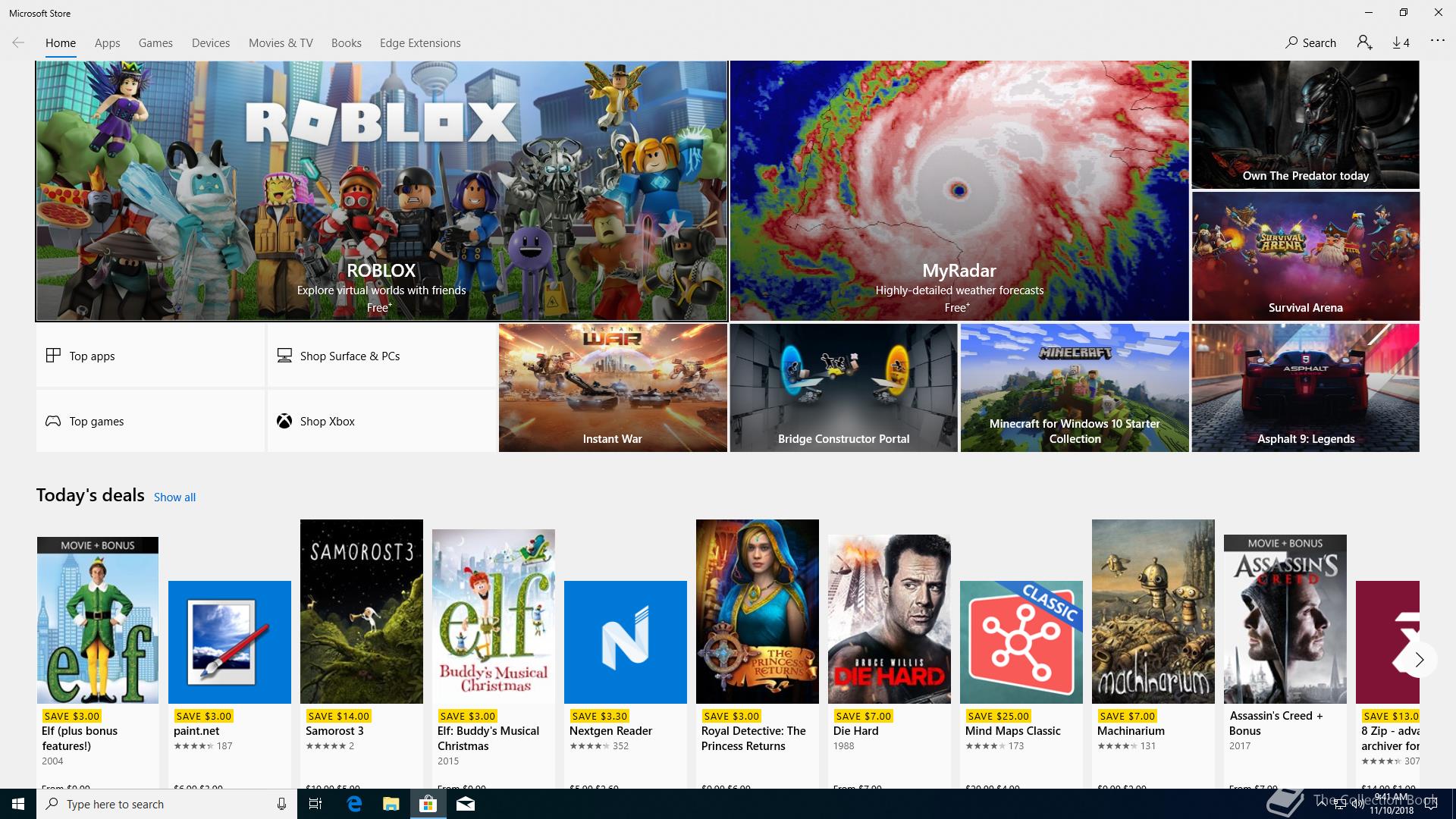
Task: Go back with the back arrow
Action: [x=18, y=42]
